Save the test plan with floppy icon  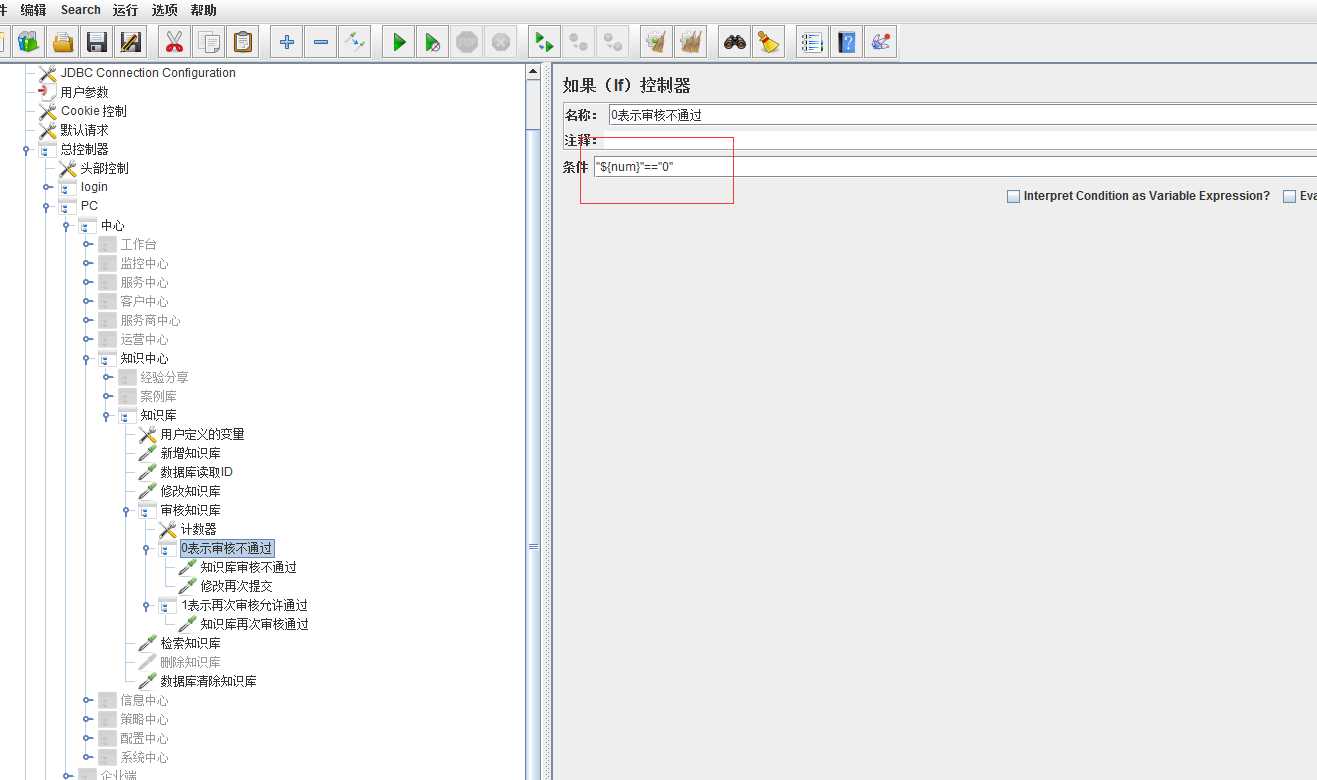click(97, 42)
